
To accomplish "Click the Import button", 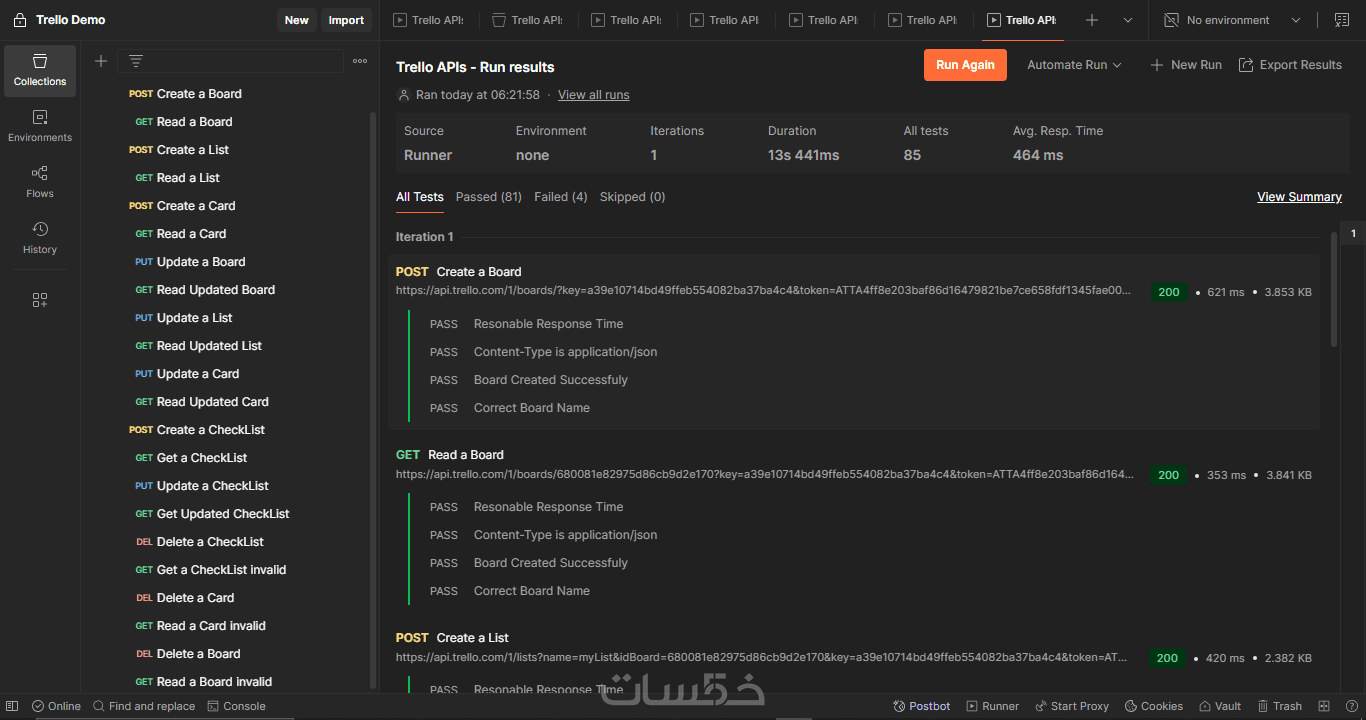I will pyautogui.click(x=346, y=20).
